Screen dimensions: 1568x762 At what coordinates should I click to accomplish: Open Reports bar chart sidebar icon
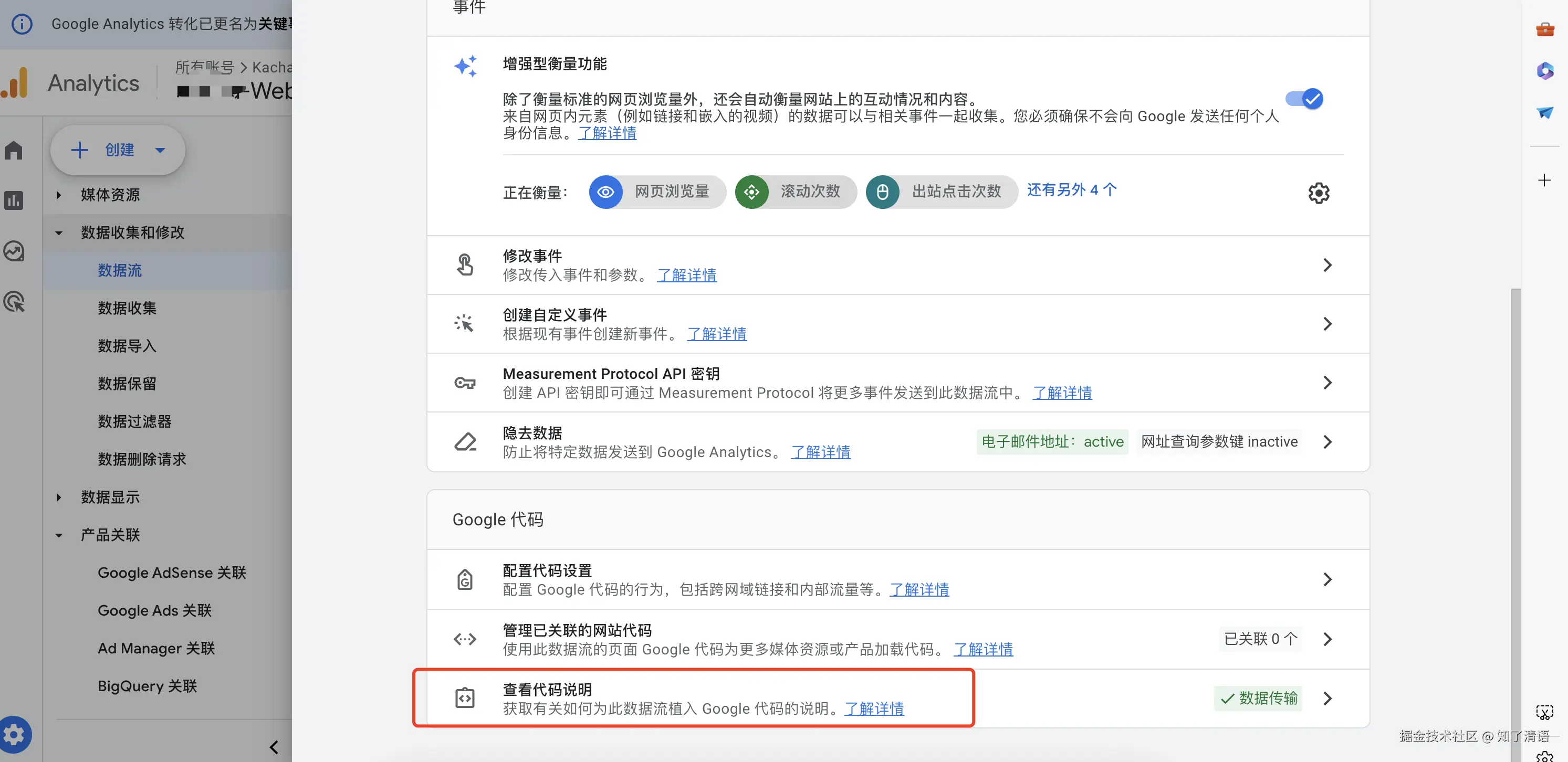(14, 200)
